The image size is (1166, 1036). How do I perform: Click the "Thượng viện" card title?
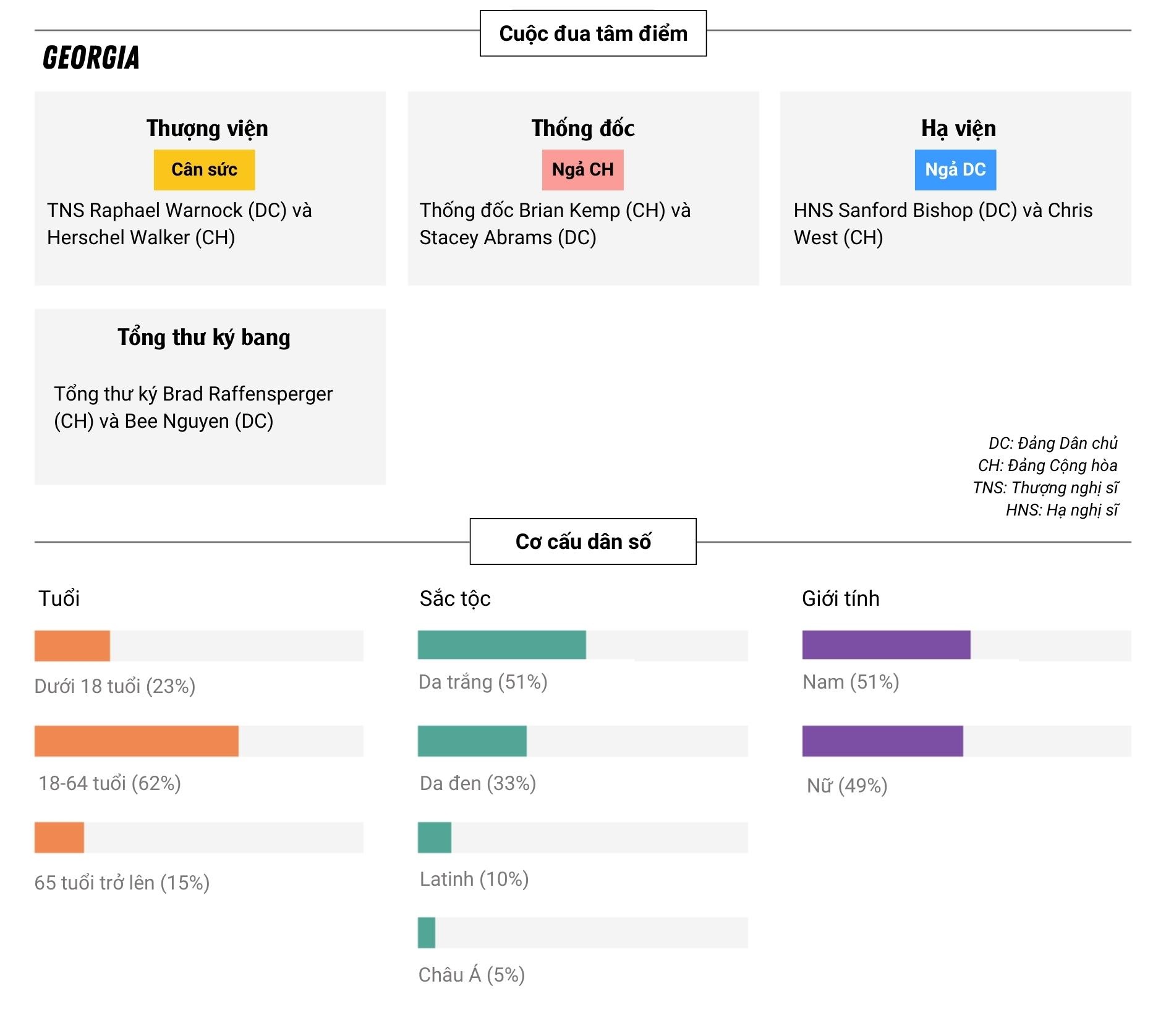(x=207, y=129)
